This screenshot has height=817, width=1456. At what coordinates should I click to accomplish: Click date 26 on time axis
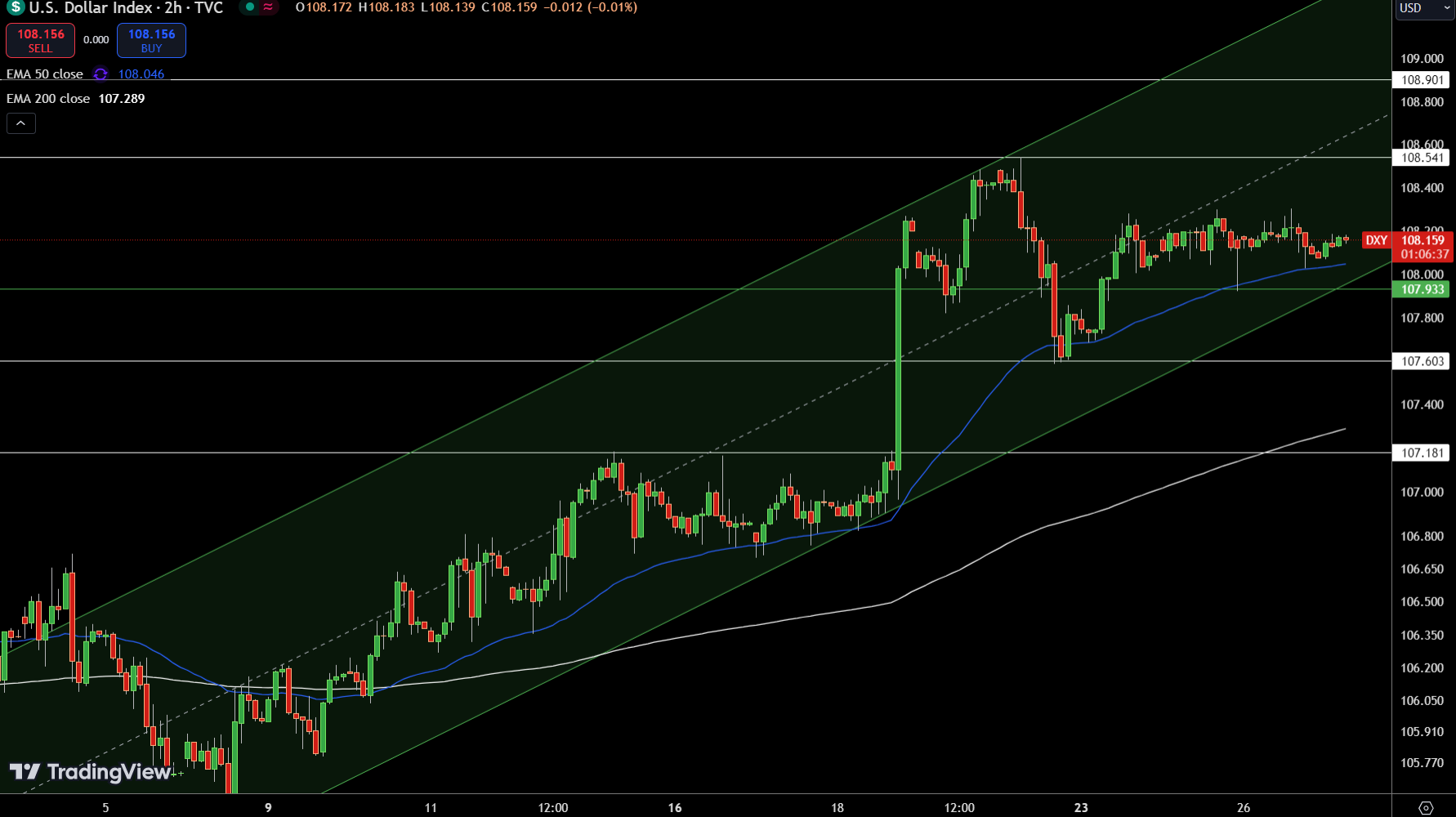(x=1244, y=807)
